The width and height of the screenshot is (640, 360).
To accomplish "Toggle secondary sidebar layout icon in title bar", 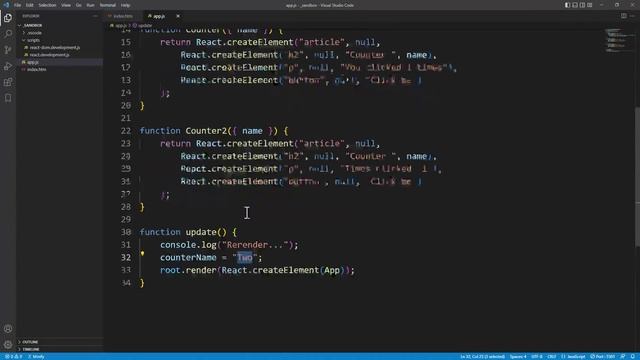I will click(582, 5).
